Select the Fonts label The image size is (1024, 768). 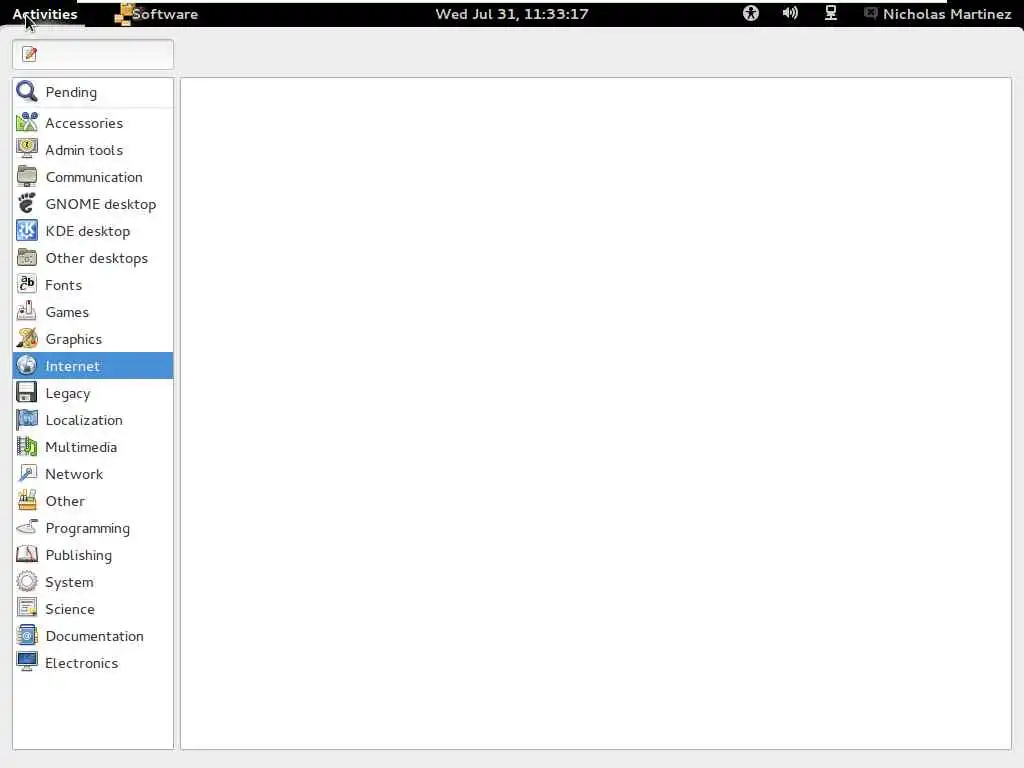[63, 285]
